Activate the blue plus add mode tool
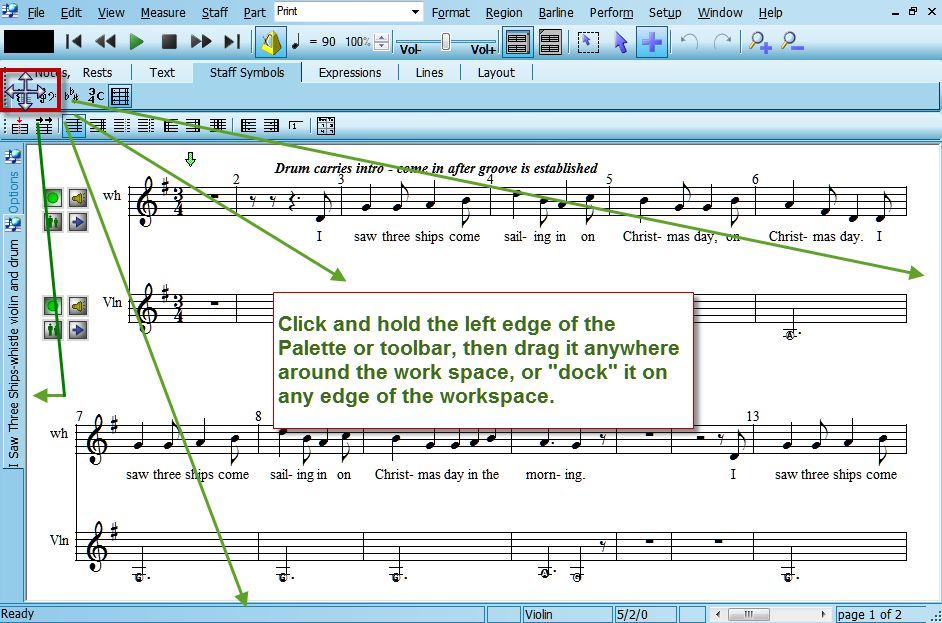 [x=652, y=42]
